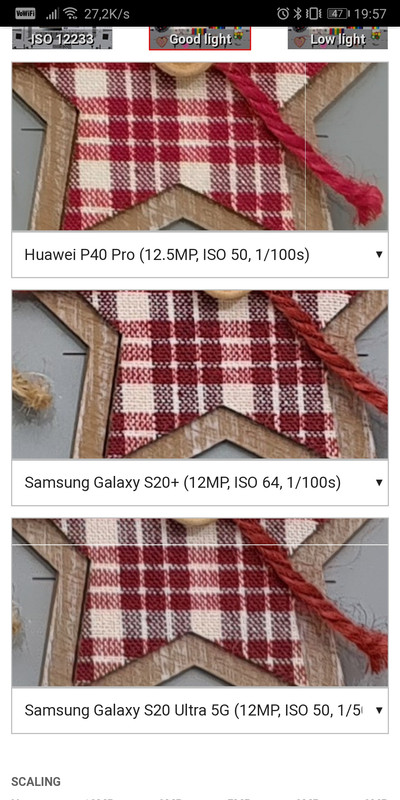
Task: Tap the vibrate mode status icon
Action: [315, 13]
